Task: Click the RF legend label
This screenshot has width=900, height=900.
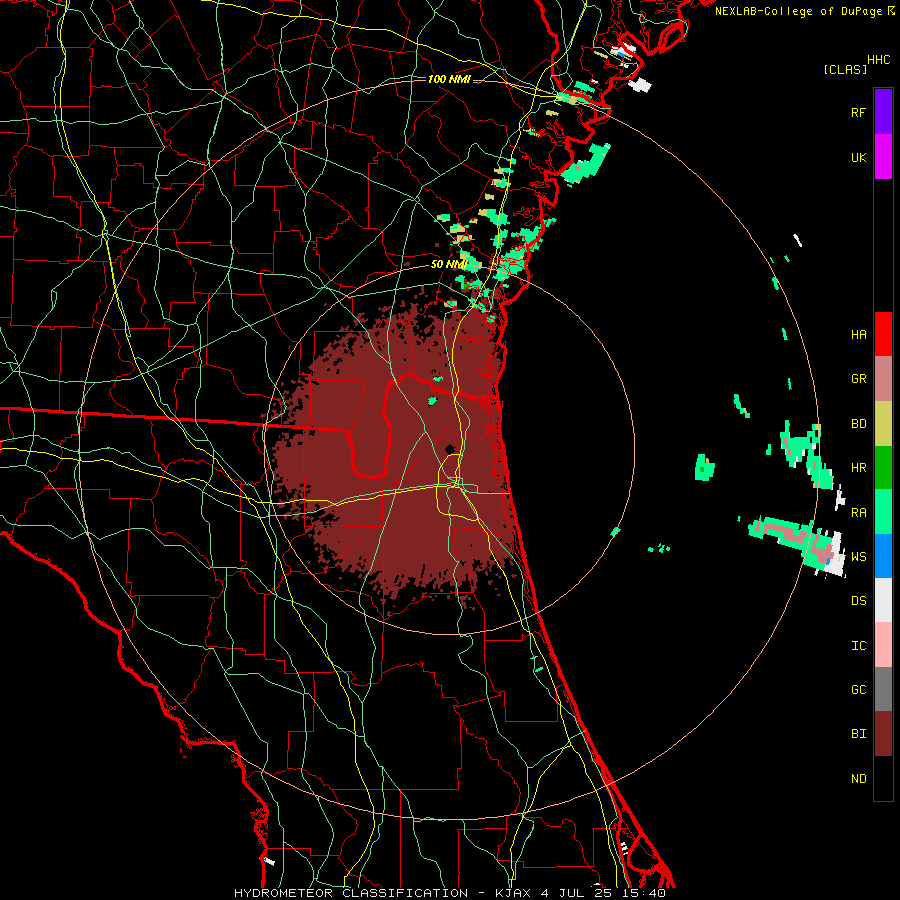Action: tap(858, 112)
